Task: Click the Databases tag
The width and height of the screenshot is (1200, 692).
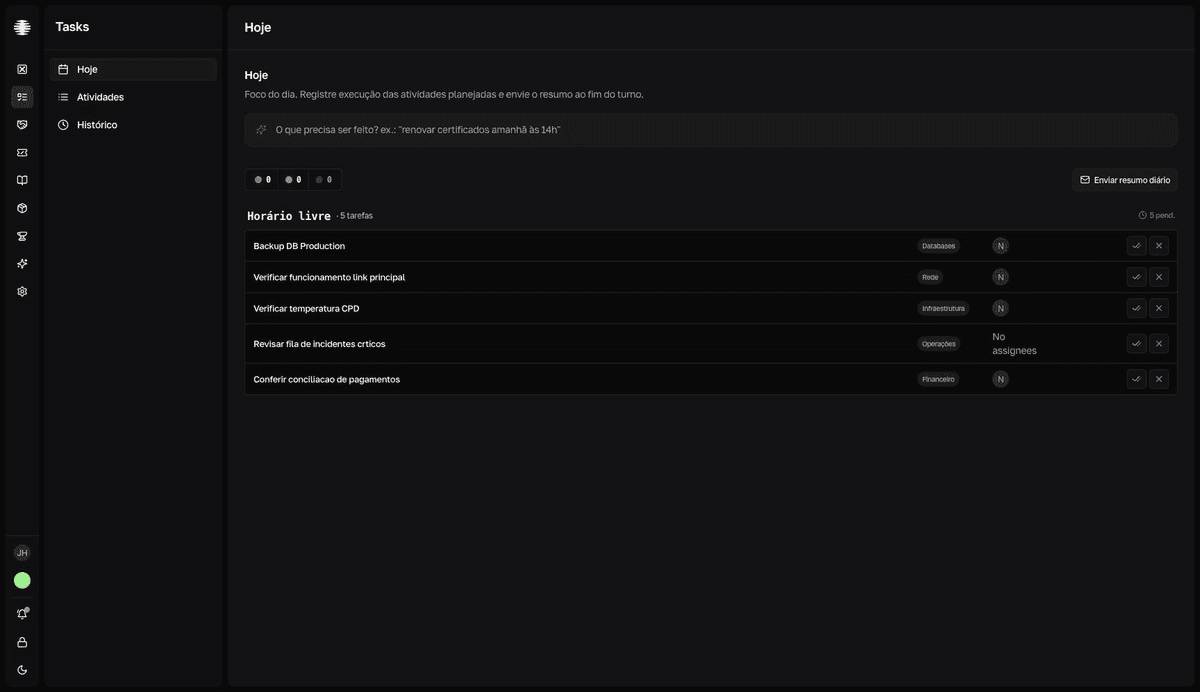Action: pyautogui.click(x=938, y=246)
